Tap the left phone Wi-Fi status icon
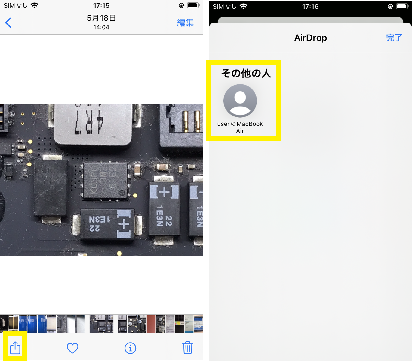Screen dimensions: 413x362 tap(35, 5)
